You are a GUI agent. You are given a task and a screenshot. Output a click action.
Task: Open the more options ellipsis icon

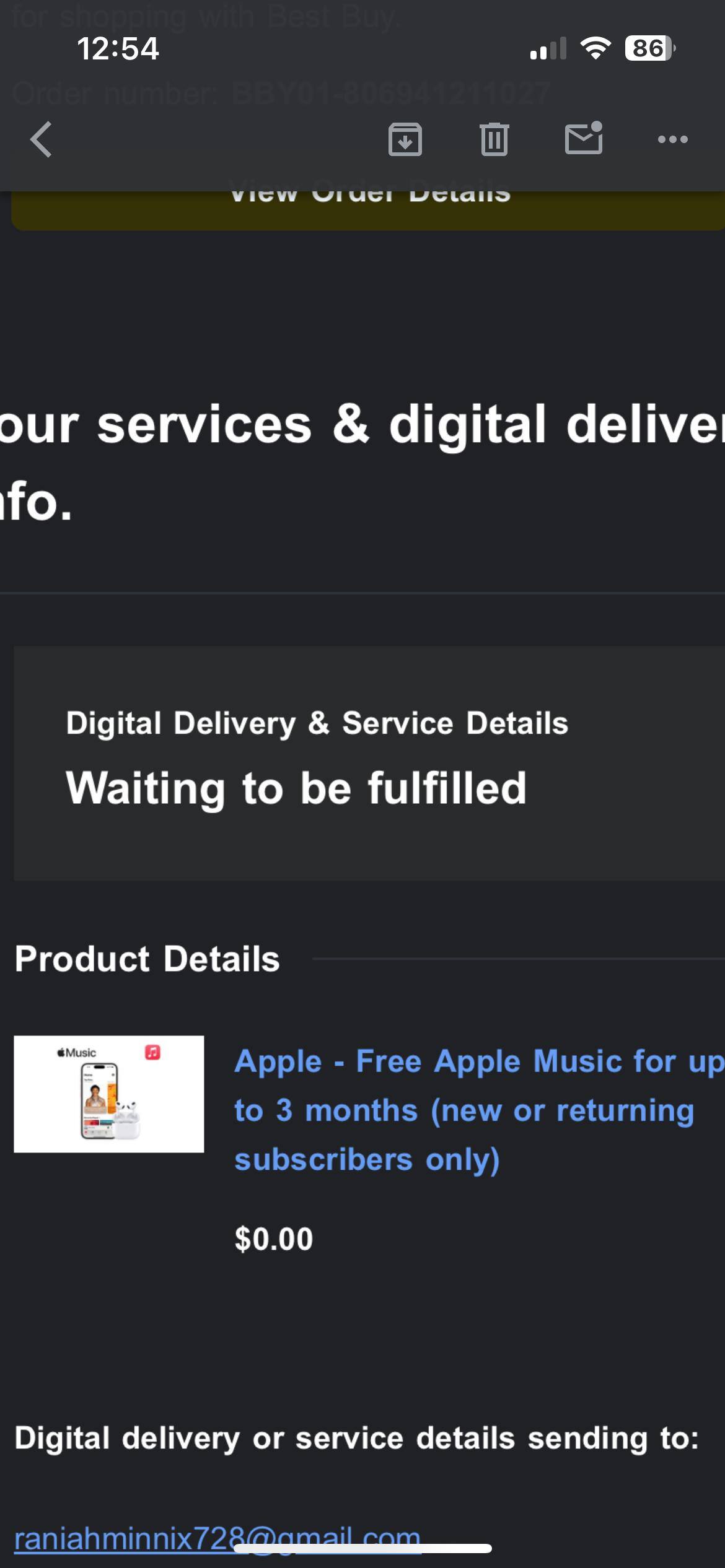tap(672, 139)
